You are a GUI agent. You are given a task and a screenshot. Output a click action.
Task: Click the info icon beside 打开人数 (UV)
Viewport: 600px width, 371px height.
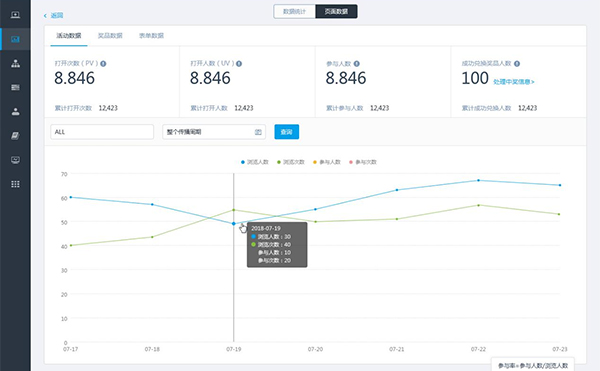[239, 64]
